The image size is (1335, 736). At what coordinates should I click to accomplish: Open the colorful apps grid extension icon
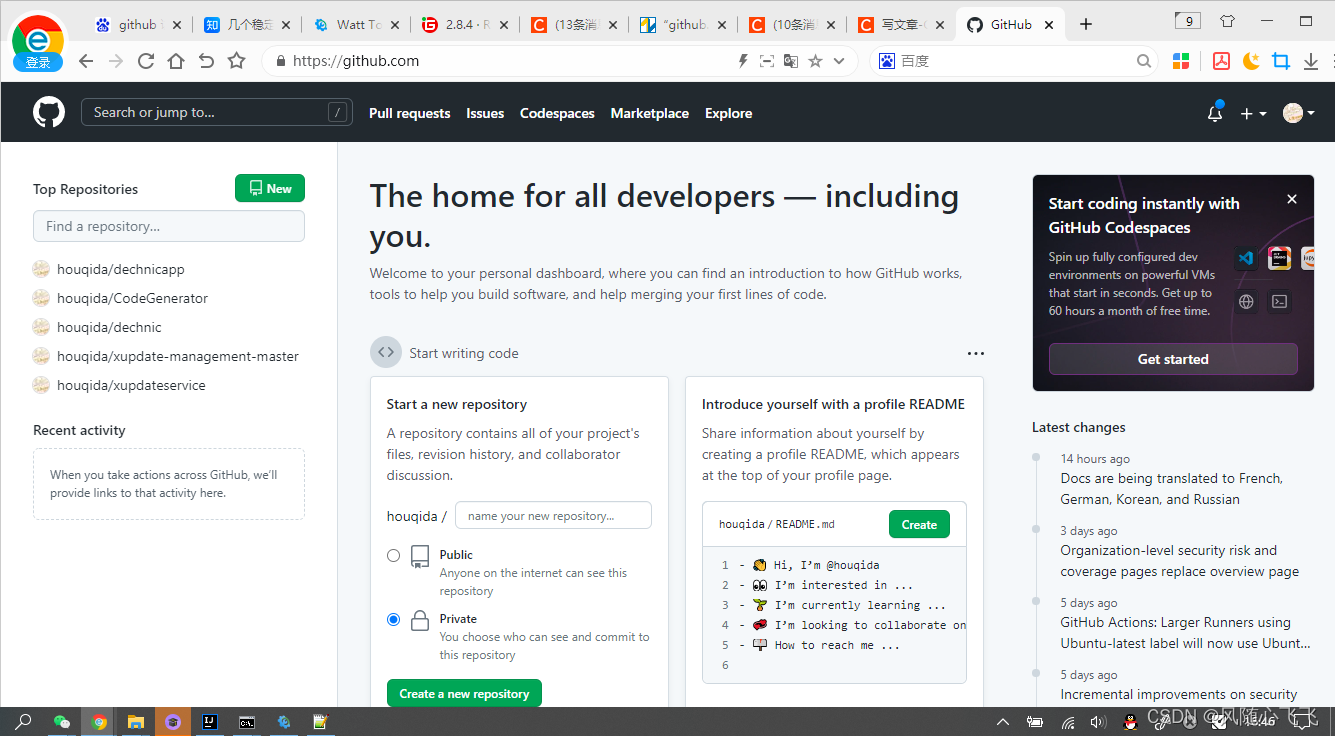1181,61
